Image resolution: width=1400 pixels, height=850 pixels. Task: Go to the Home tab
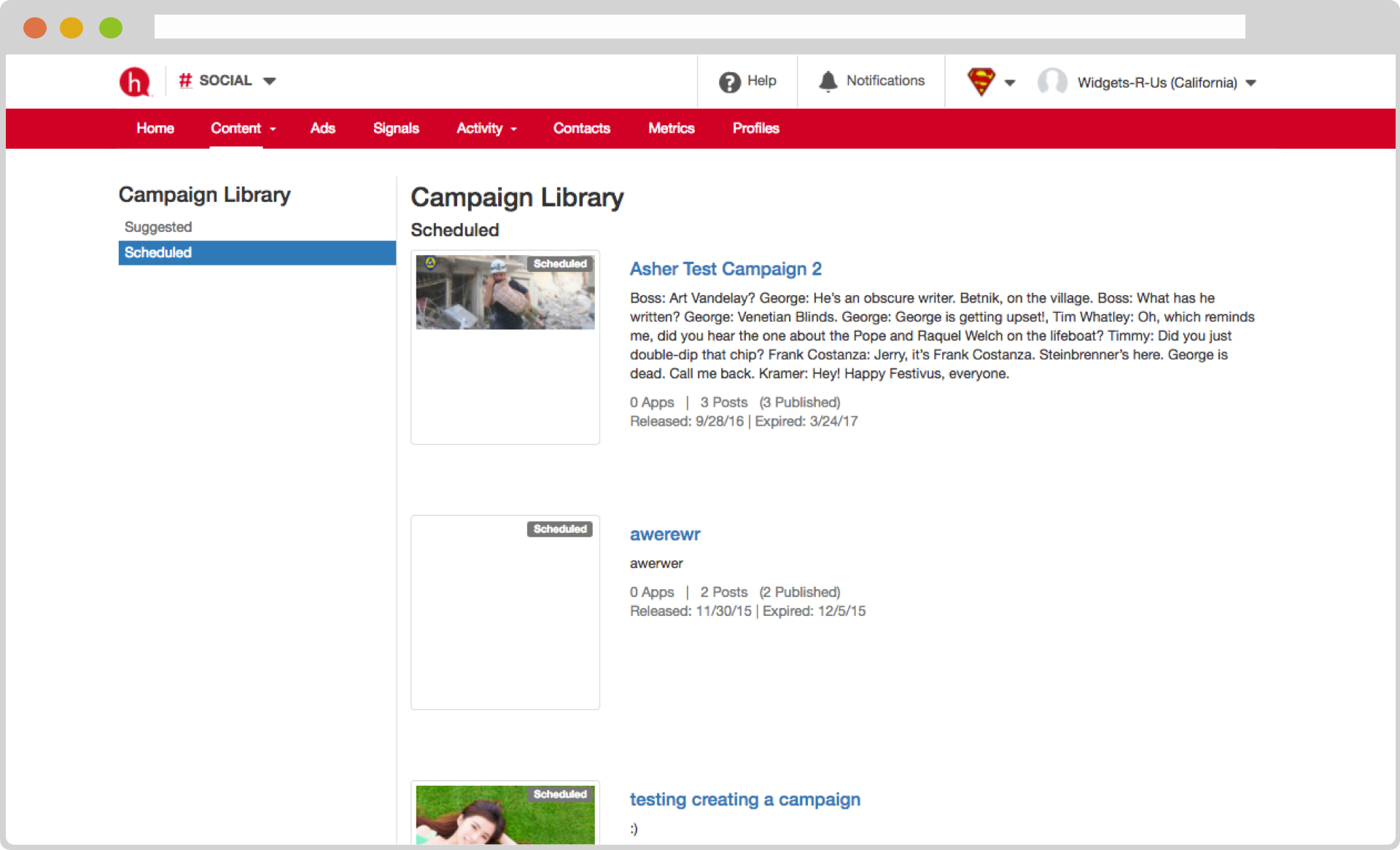155,128
